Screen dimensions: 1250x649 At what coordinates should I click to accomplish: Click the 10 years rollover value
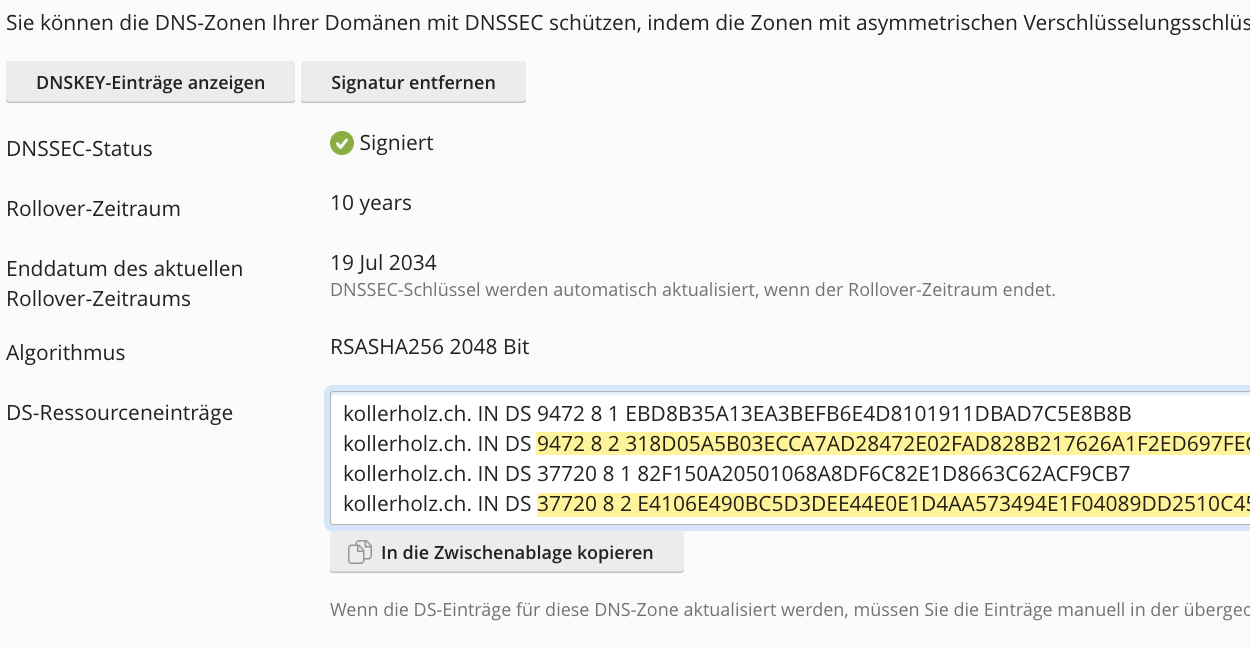pos(371,203)
